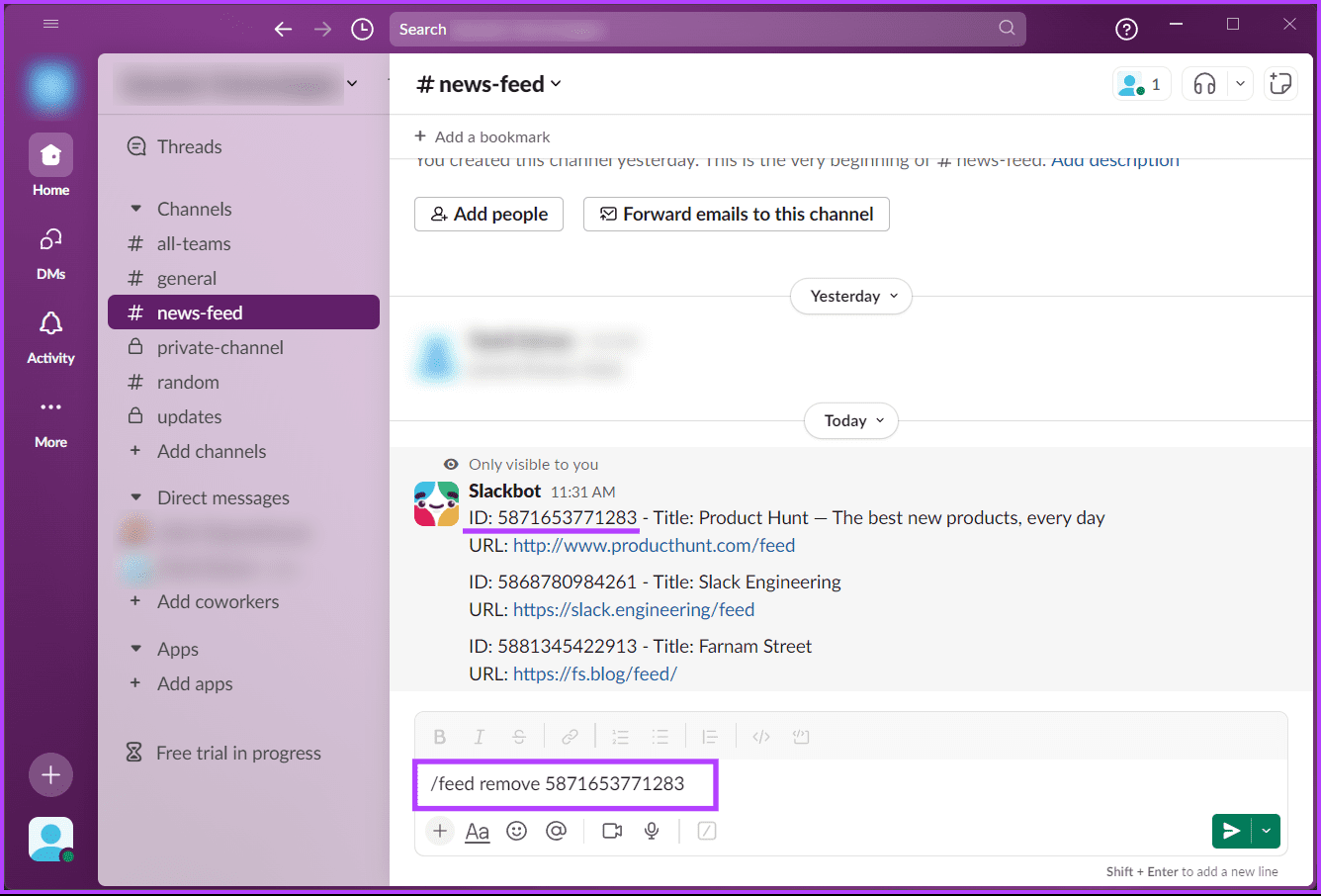
Task: Toggle italic formatting in composer
Action: click(x=480, y=737)
